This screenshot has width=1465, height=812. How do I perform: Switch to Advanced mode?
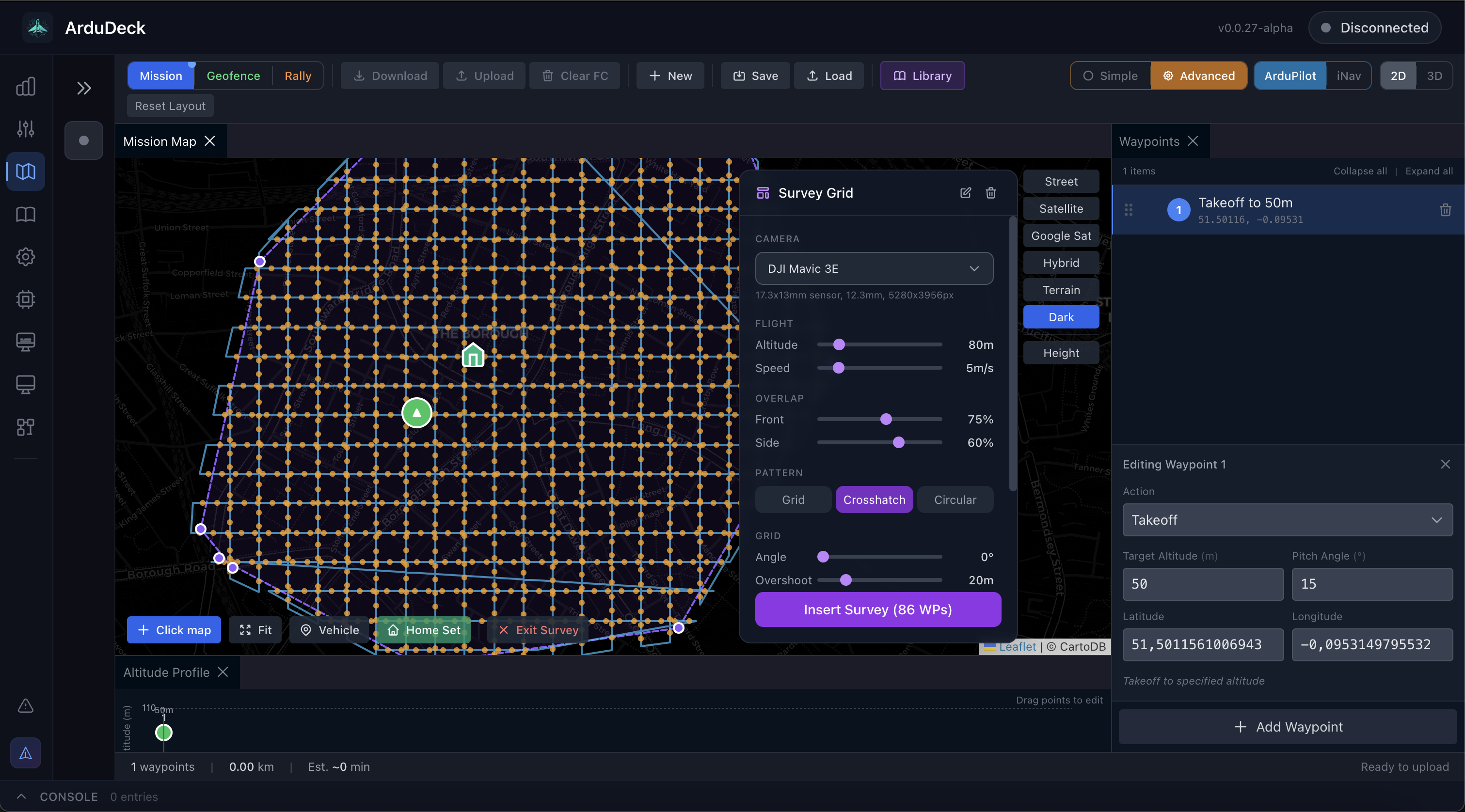(x=1199, y=76)
